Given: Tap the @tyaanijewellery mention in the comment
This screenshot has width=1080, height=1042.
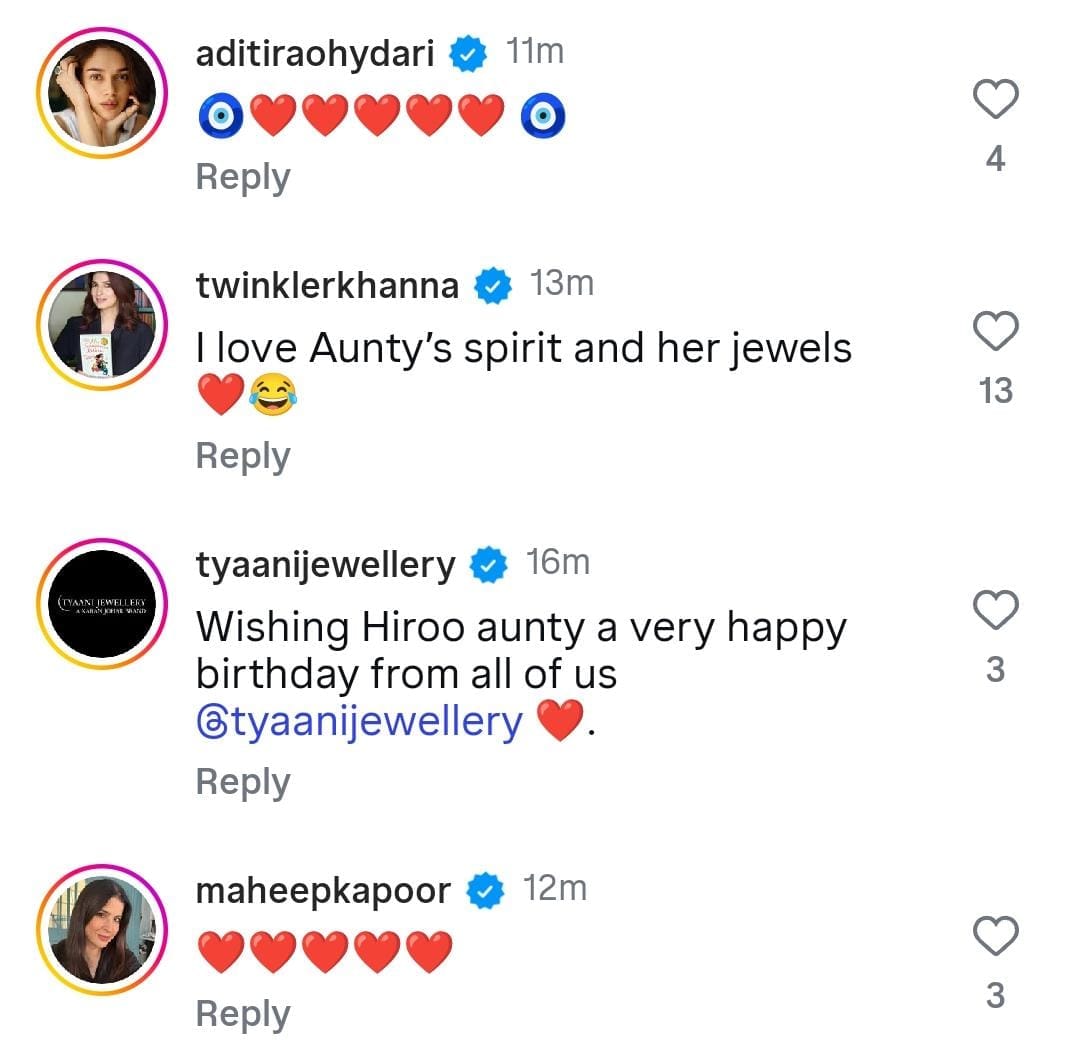Looking at the screenshot, I should 359,722.
